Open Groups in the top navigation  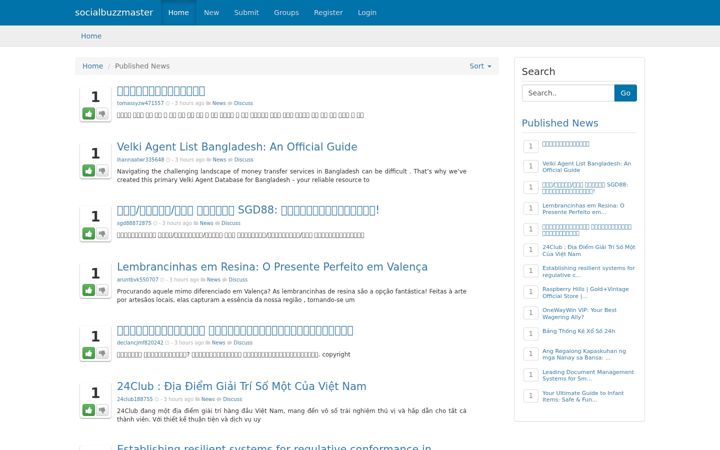tap(286, 12)
